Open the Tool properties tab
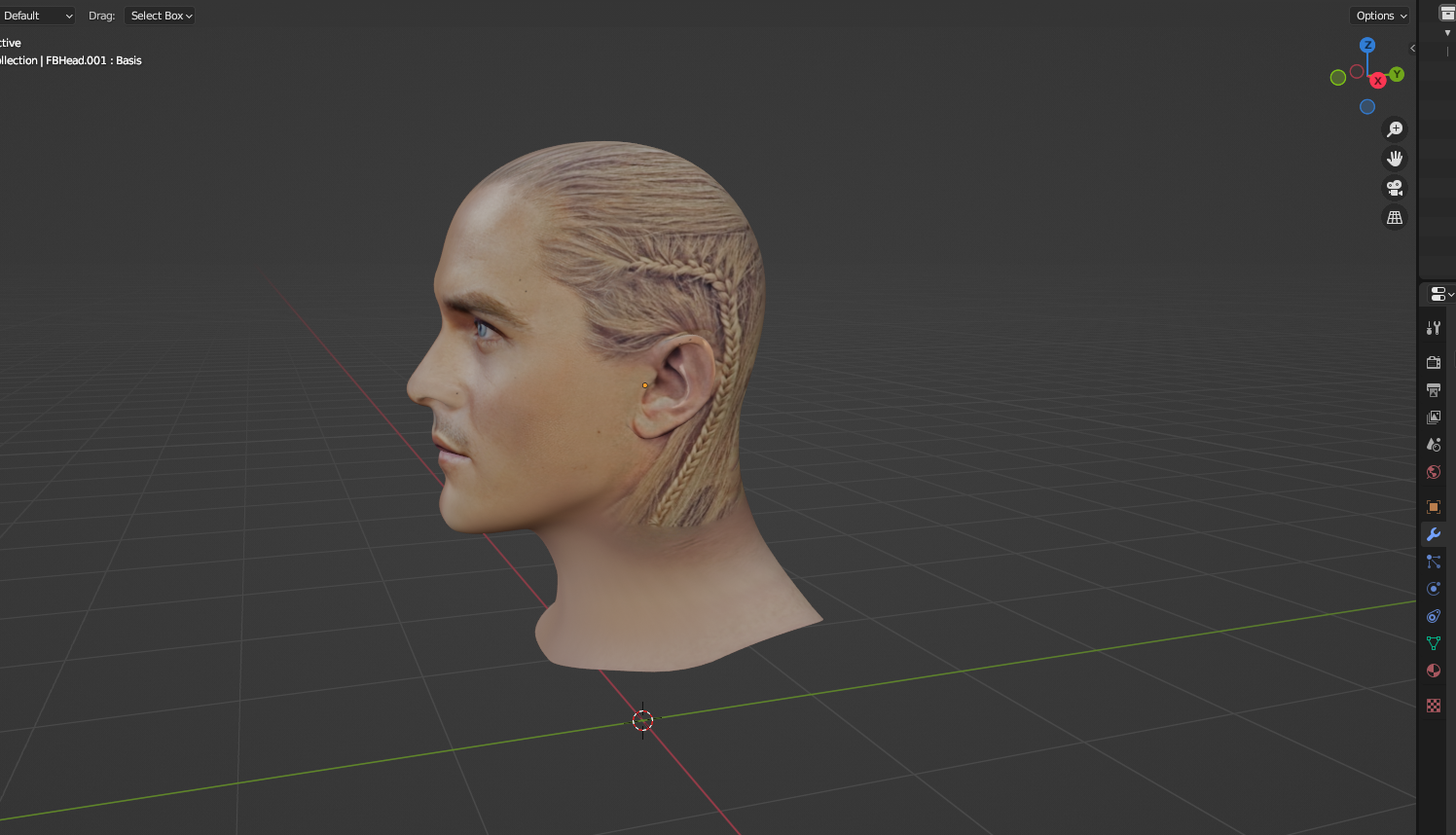1456x835 pixels. [x=1434, y=328]
